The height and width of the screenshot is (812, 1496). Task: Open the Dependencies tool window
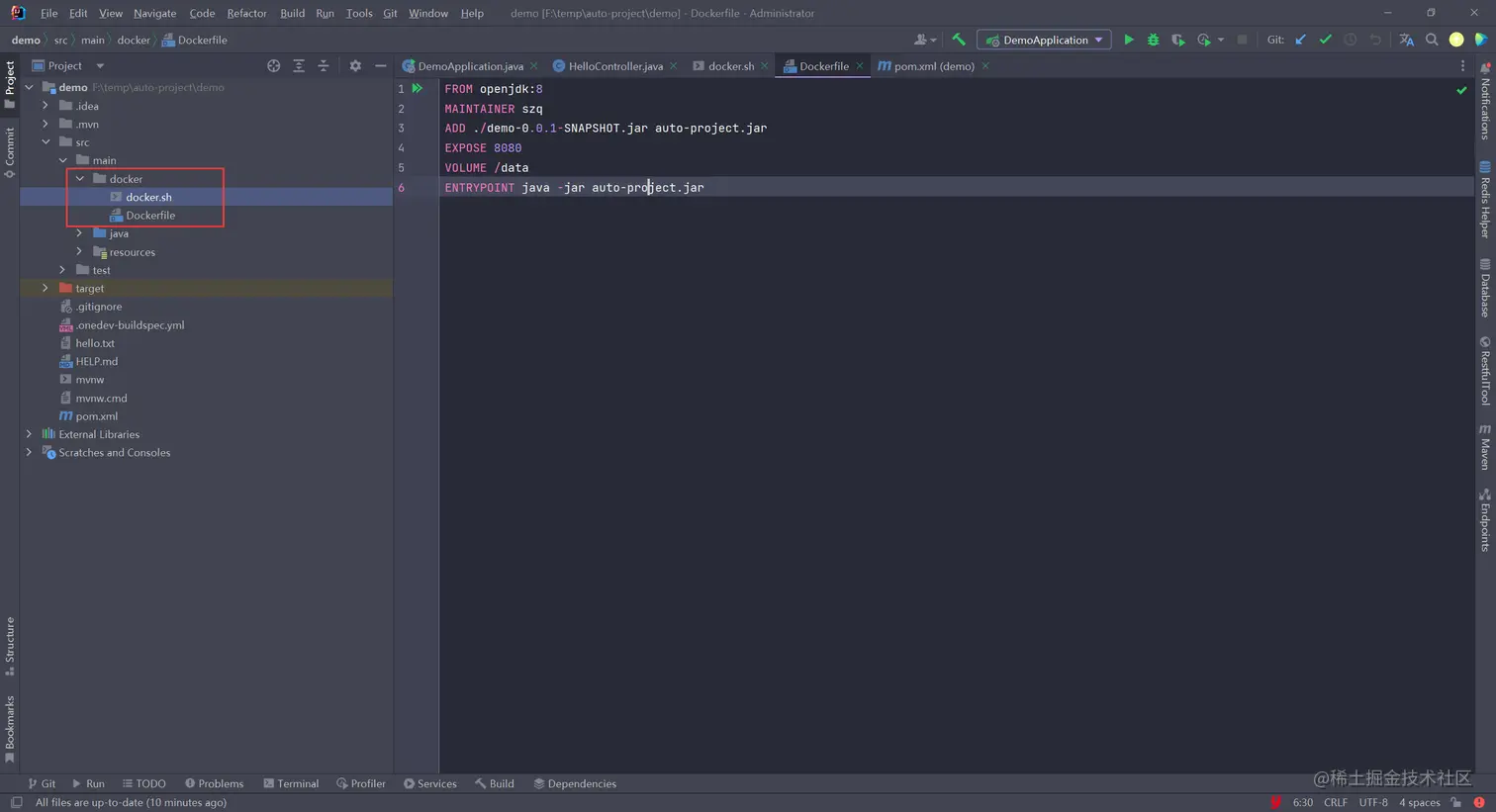pyautogui.click(x=575, y=783)
